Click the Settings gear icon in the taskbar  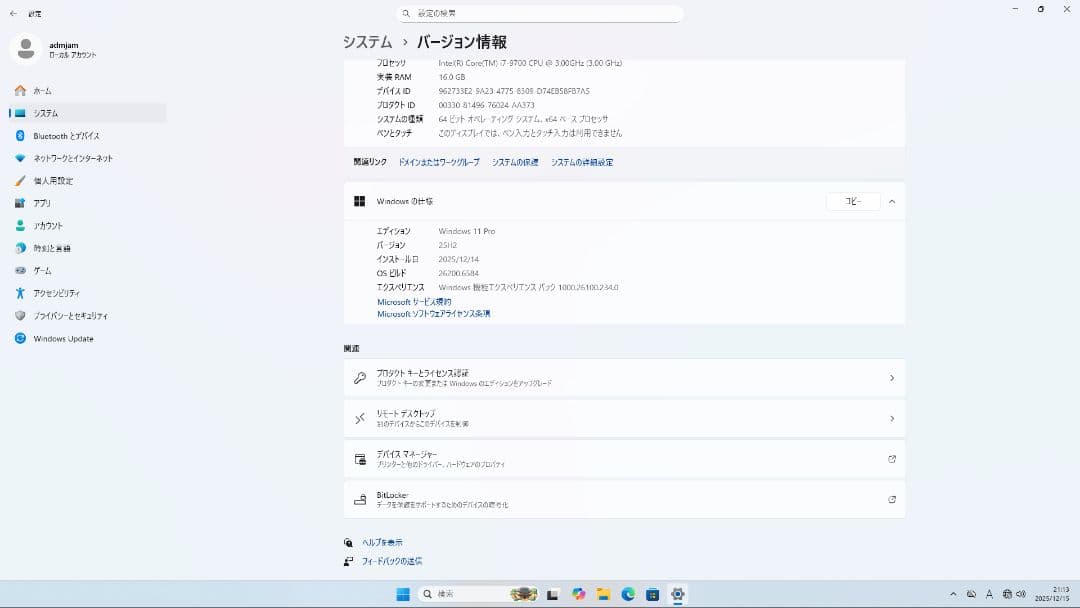(x=677, y=594)
